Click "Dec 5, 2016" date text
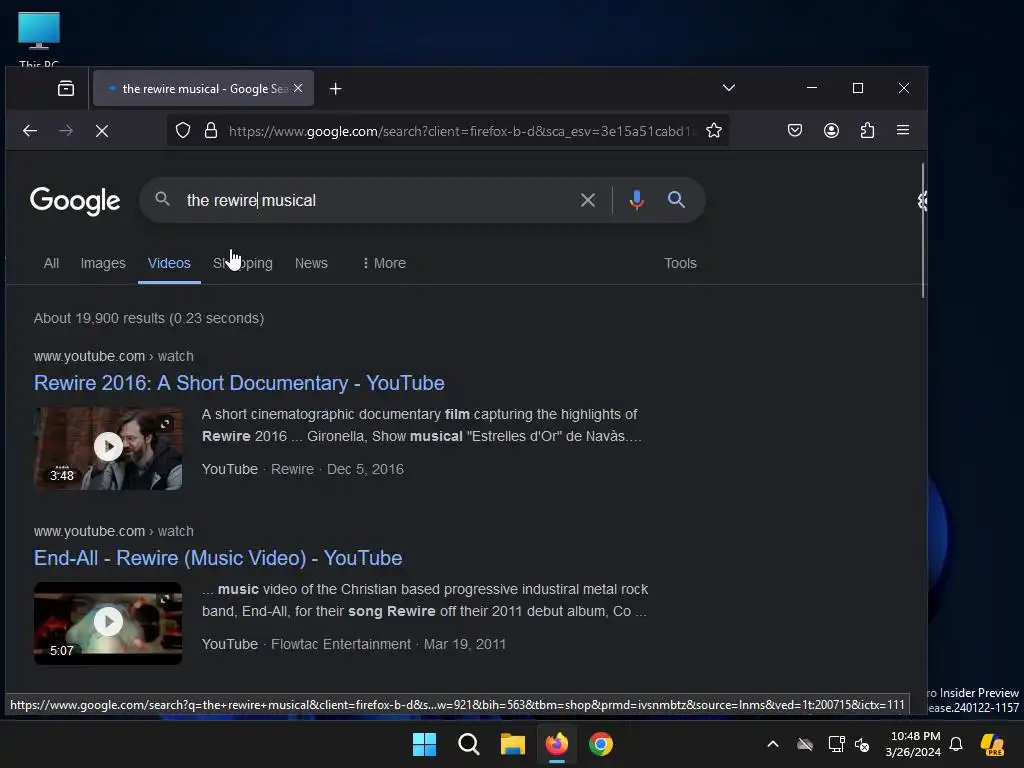 (x=365, y=469)
